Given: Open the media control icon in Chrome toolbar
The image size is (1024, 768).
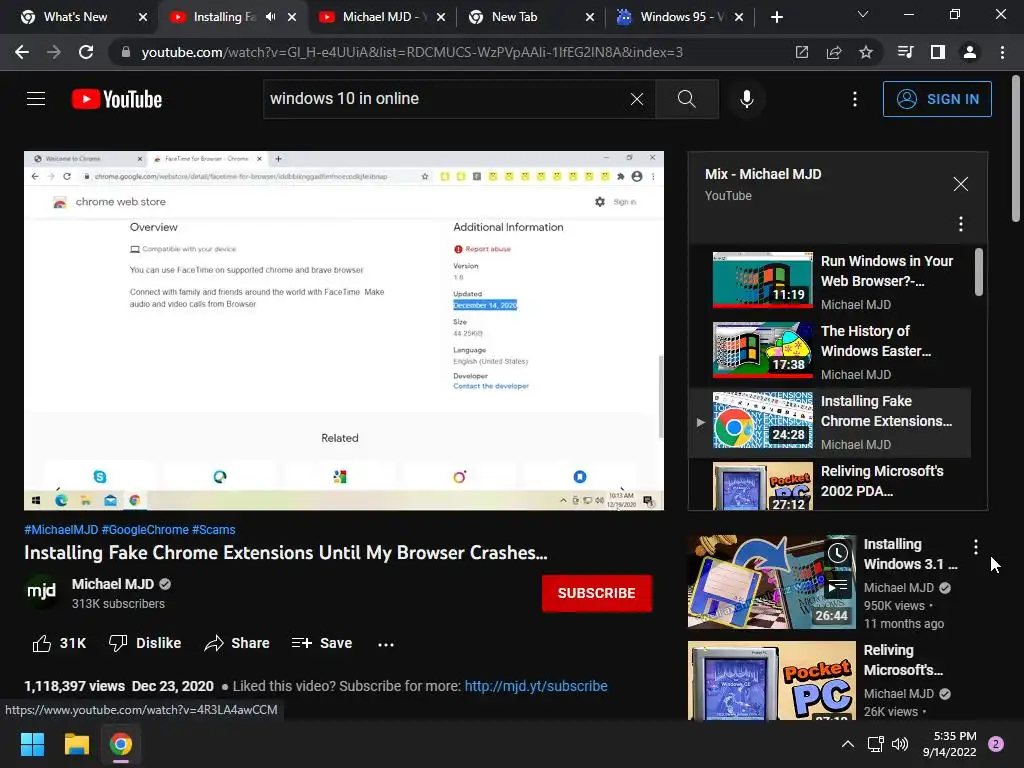Looking at the screenshot, I should 906,52.
